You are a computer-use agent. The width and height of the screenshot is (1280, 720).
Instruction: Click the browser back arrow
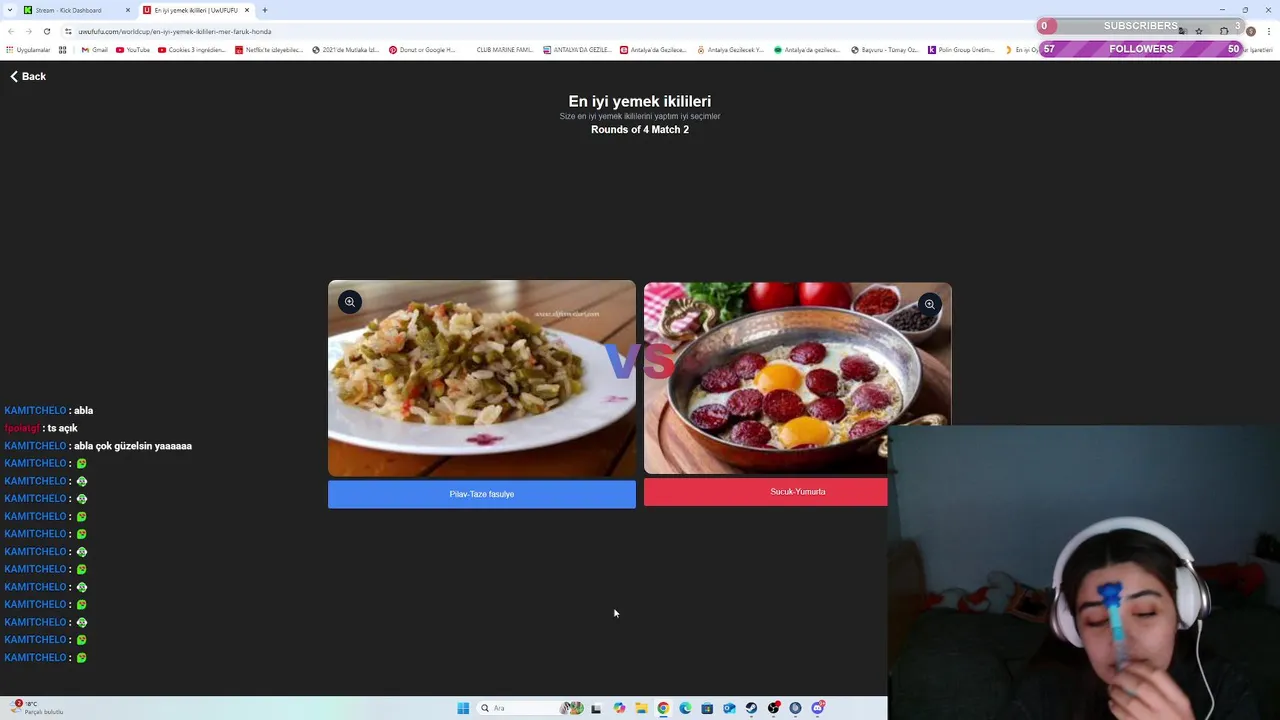[x=11, y=31]
